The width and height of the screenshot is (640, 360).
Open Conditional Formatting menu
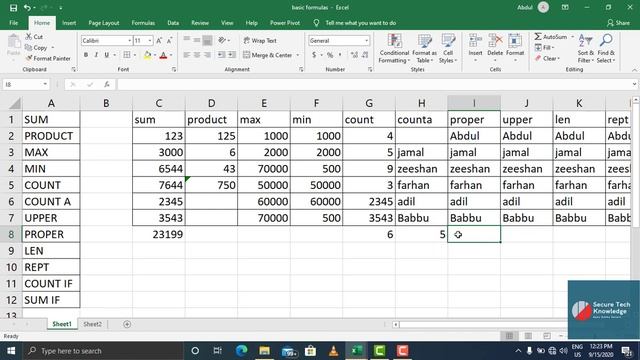click(394, 49)
